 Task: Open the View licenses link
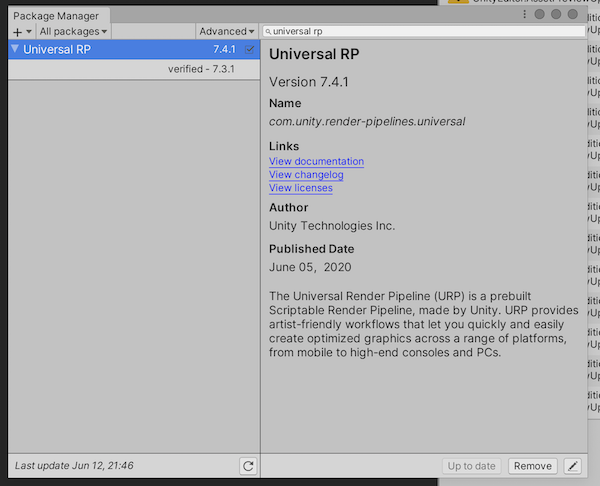pos(300,188)
